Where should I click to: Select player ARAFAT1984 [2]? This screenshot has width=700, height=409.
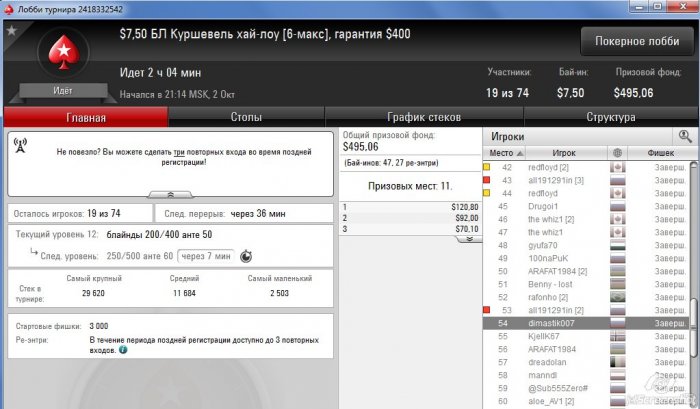coord(586,271)
